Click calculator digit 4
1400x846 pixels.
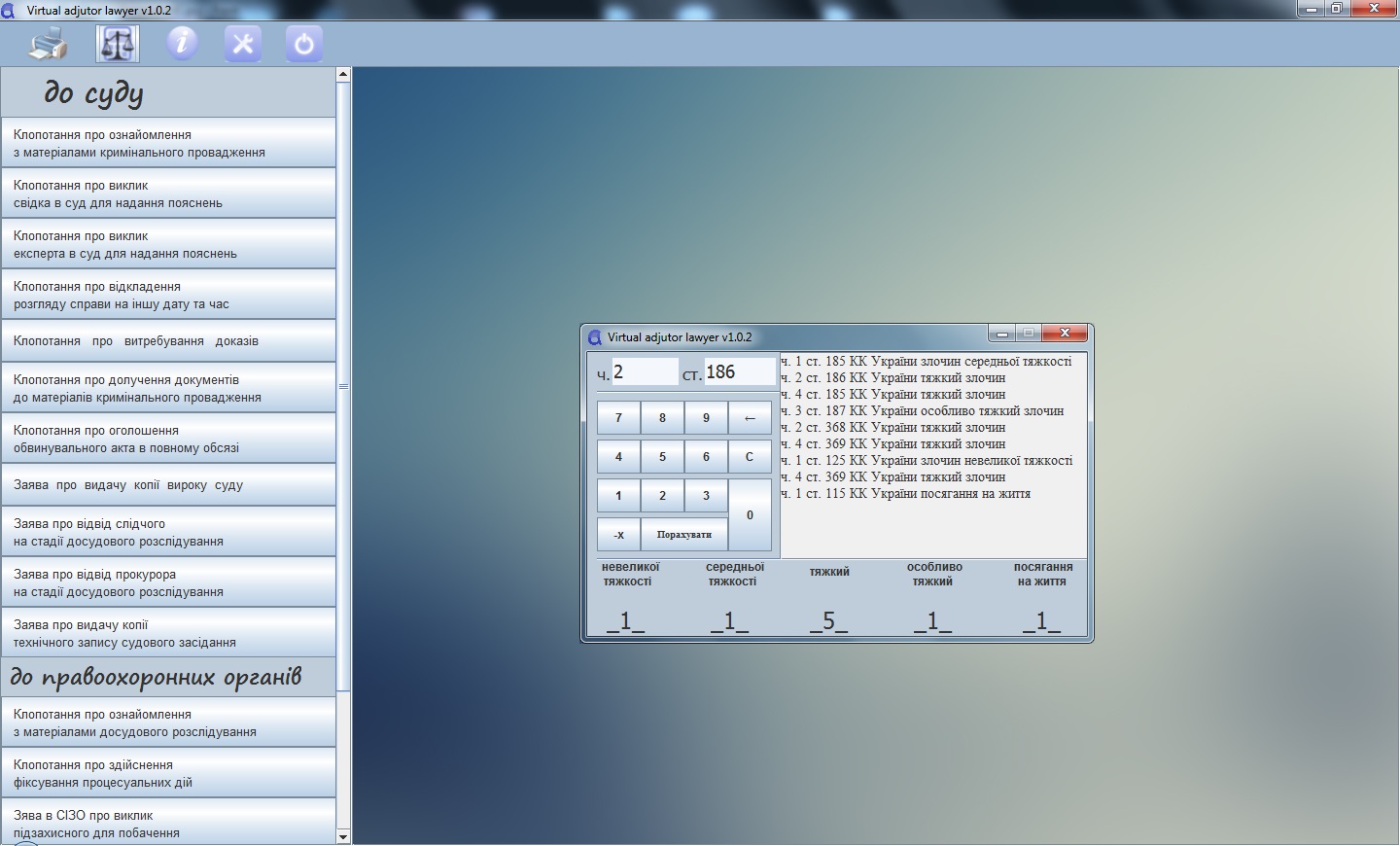(x=618, y=457)
